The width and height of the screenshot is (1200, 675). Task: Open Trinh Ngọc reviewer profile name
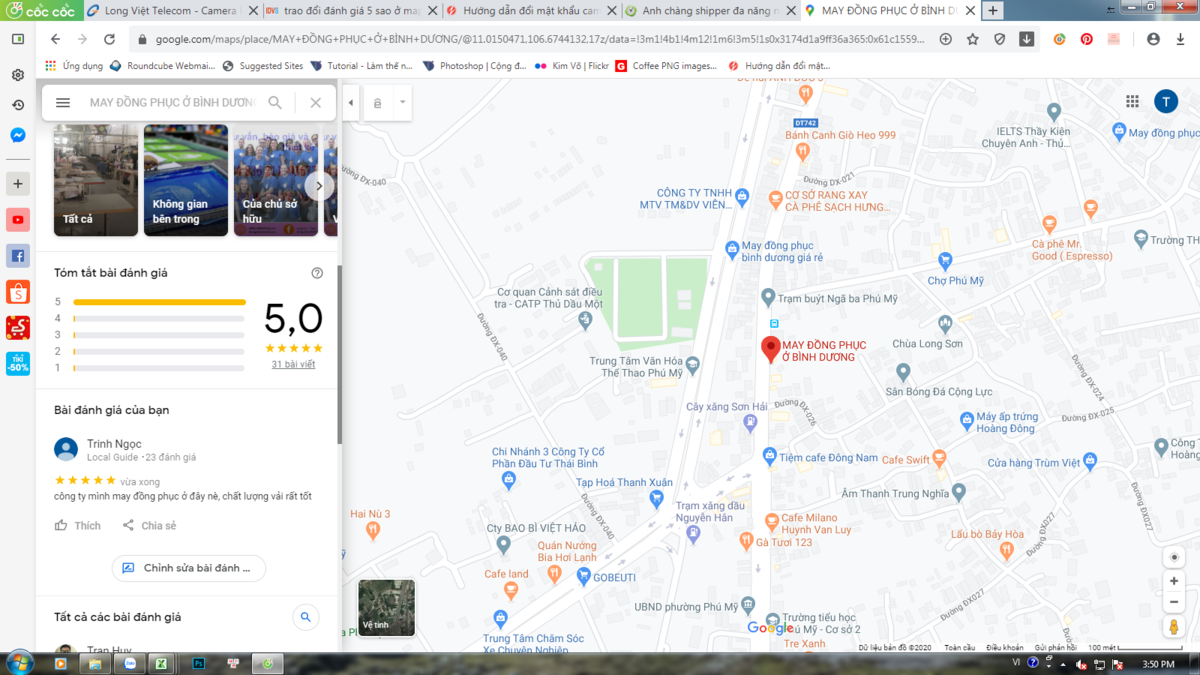(x=114, y=443)
